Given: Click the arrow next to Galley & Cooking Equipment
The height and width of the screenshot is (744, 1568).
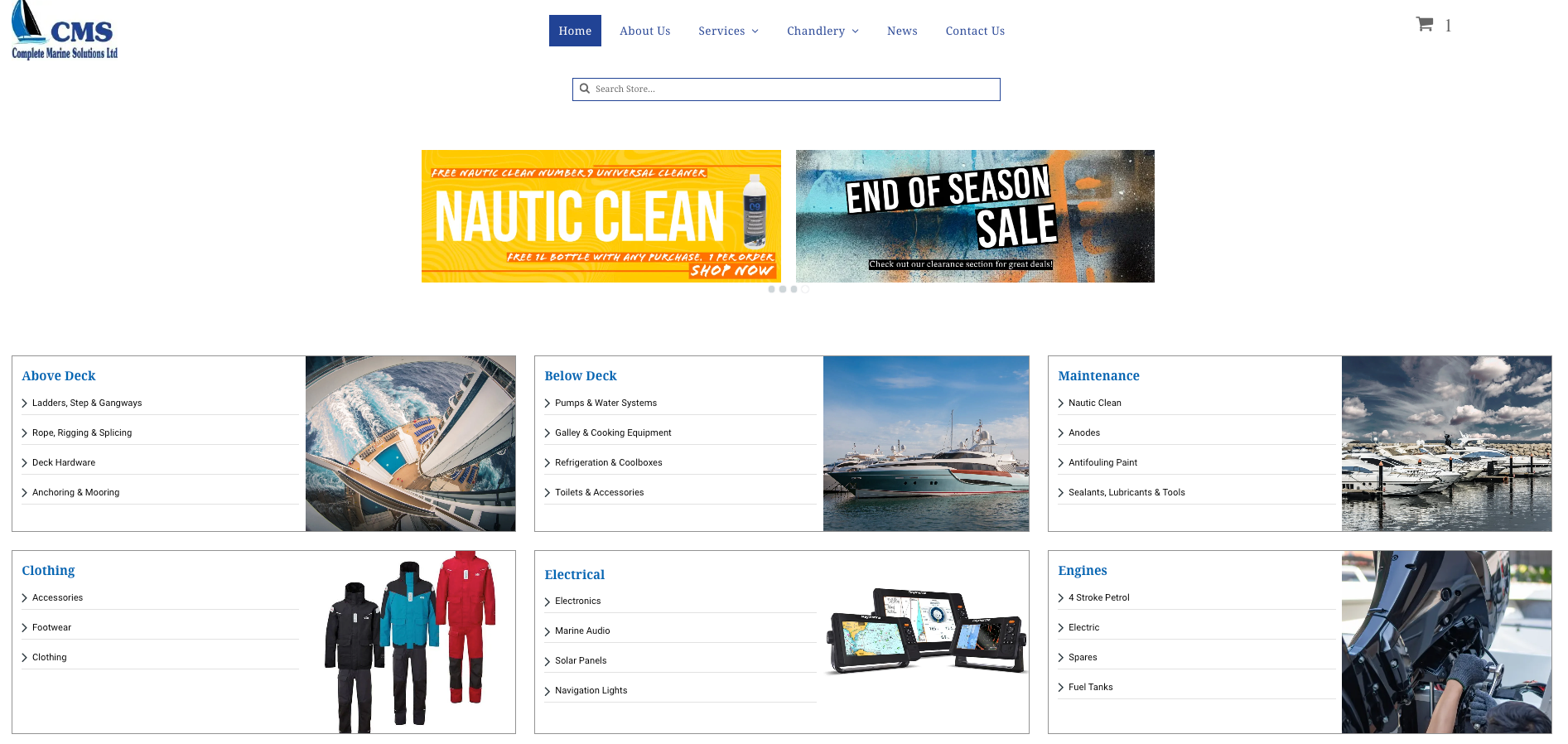Looking at the screenshot, I should pos(548,433).
